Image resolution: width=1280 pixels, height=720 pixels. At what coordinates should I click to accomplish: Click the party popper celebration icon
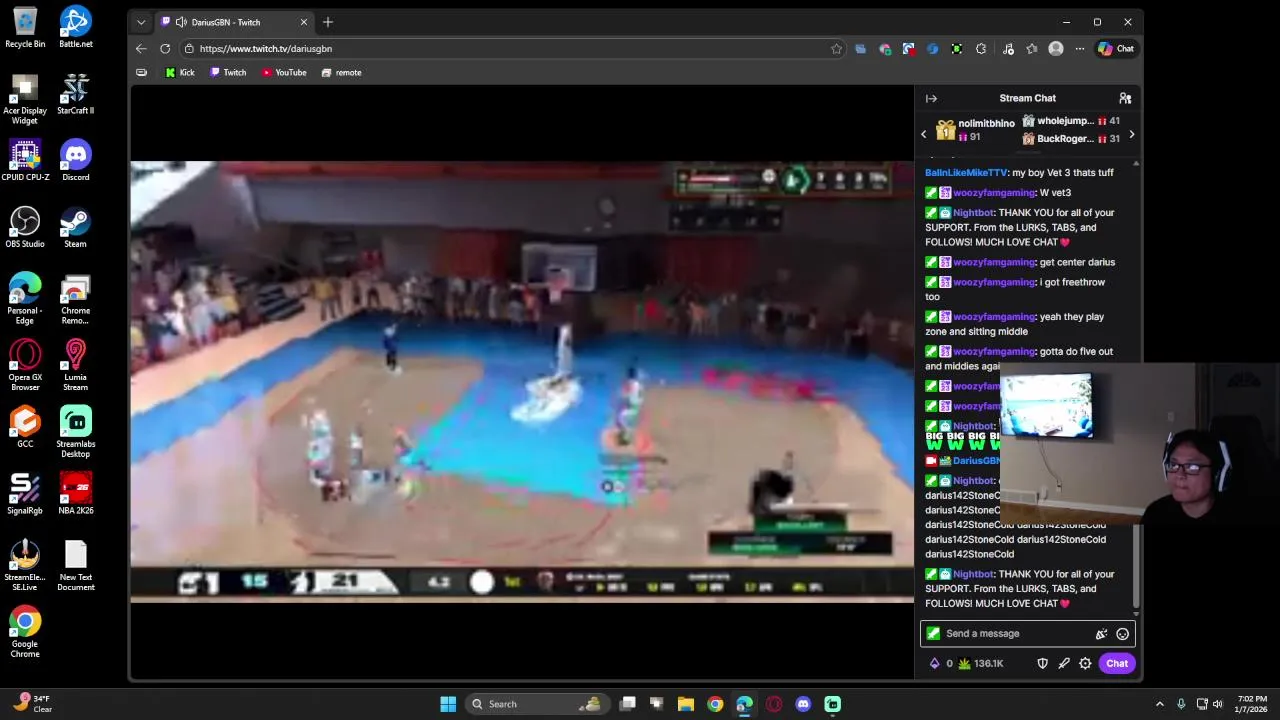point(1101,634)
